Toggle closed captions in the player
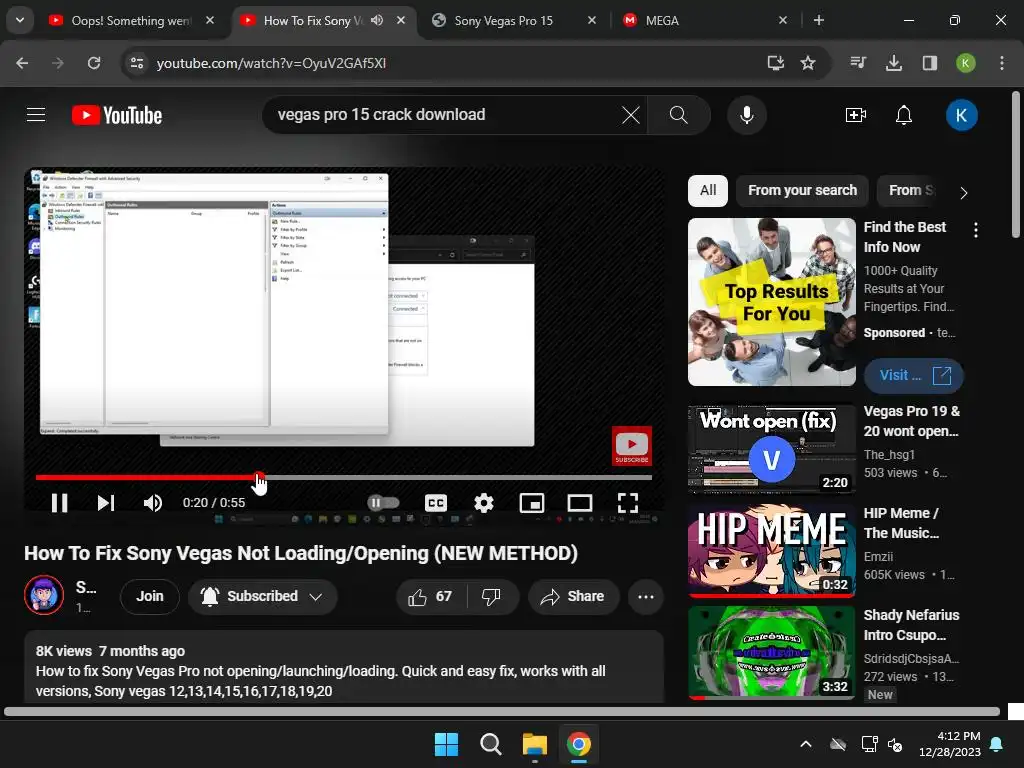Viewport: 1024px width, 768px height. coord(436,503)
